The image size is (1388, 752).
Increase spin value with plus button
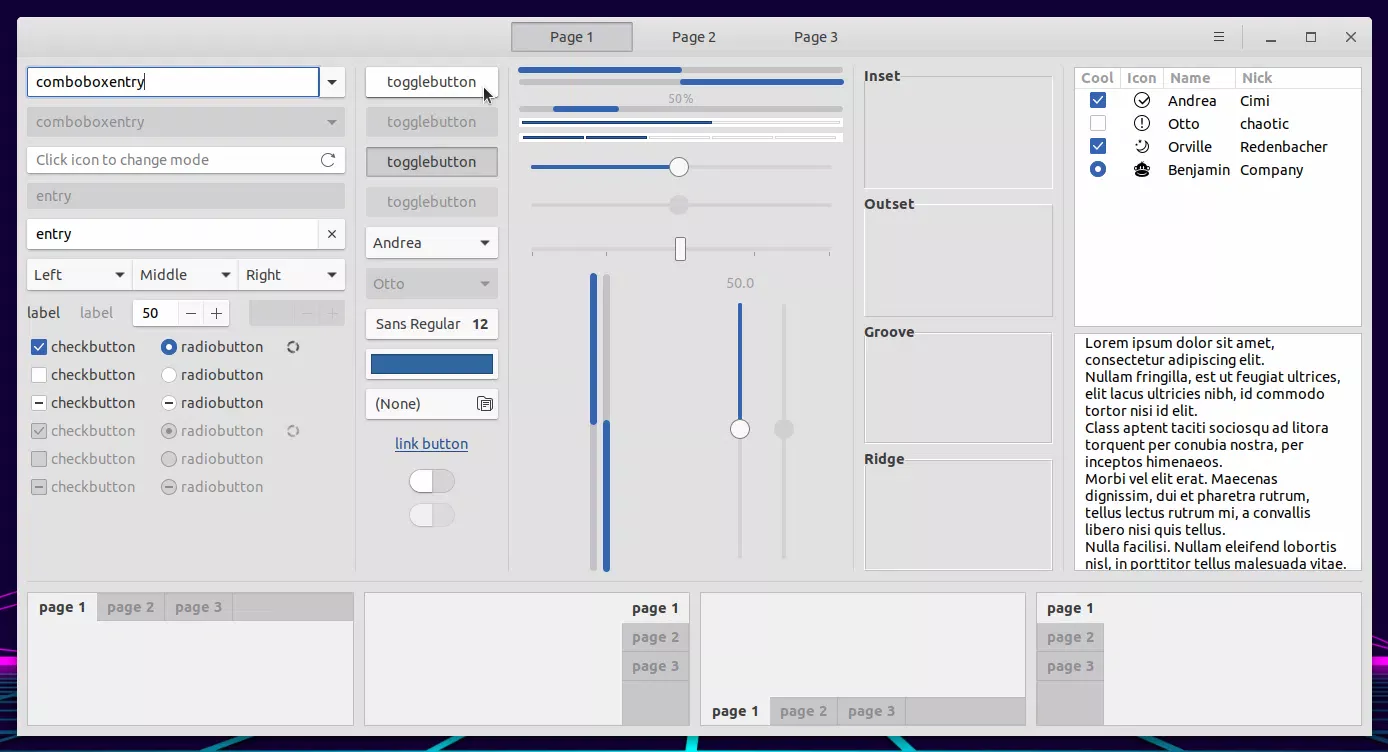click(216, 313)
